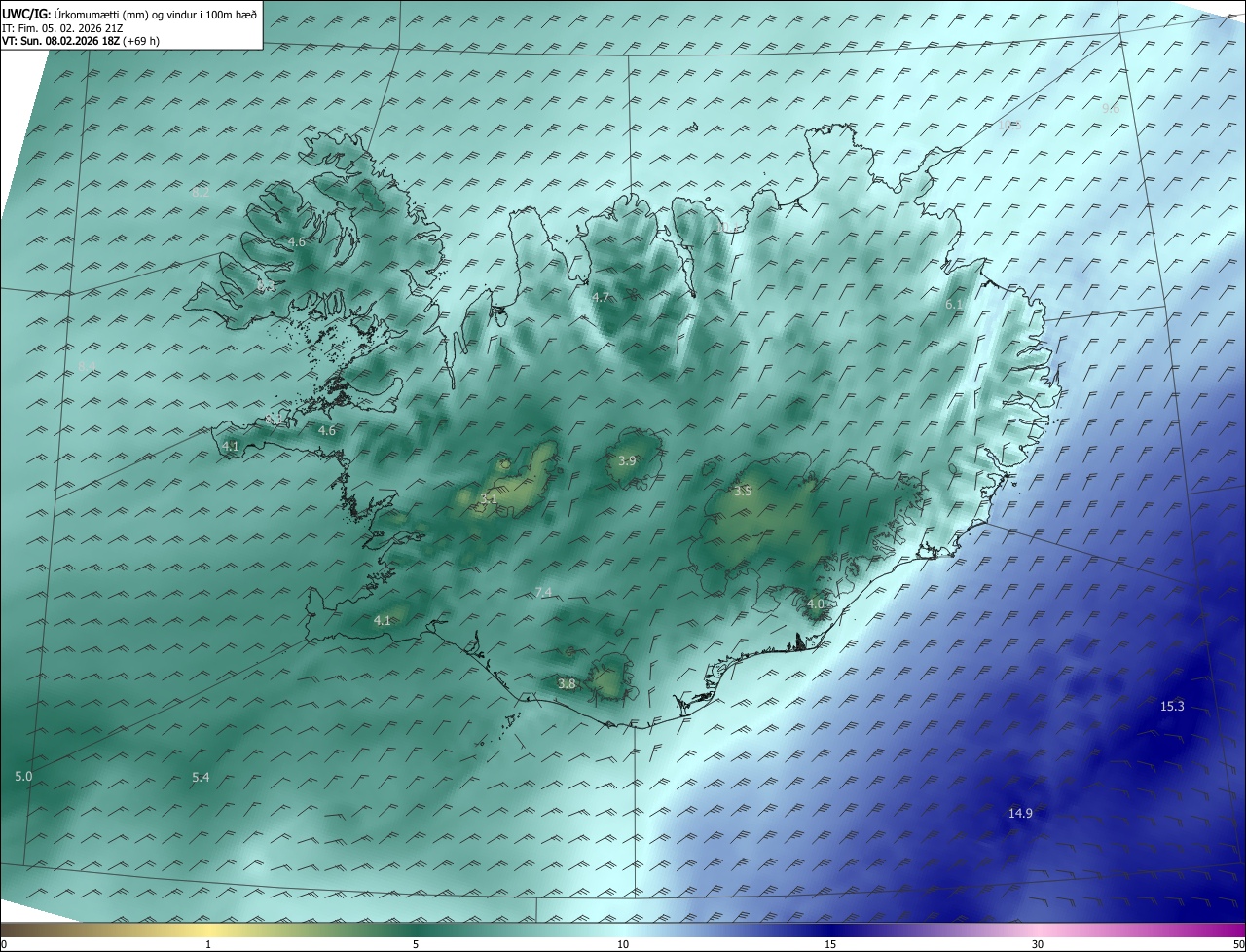The height and width of the screenshot is (952, 1246).
Task: Click the 8.2 value northwest of Westfjords
Action: pos(201,193)
